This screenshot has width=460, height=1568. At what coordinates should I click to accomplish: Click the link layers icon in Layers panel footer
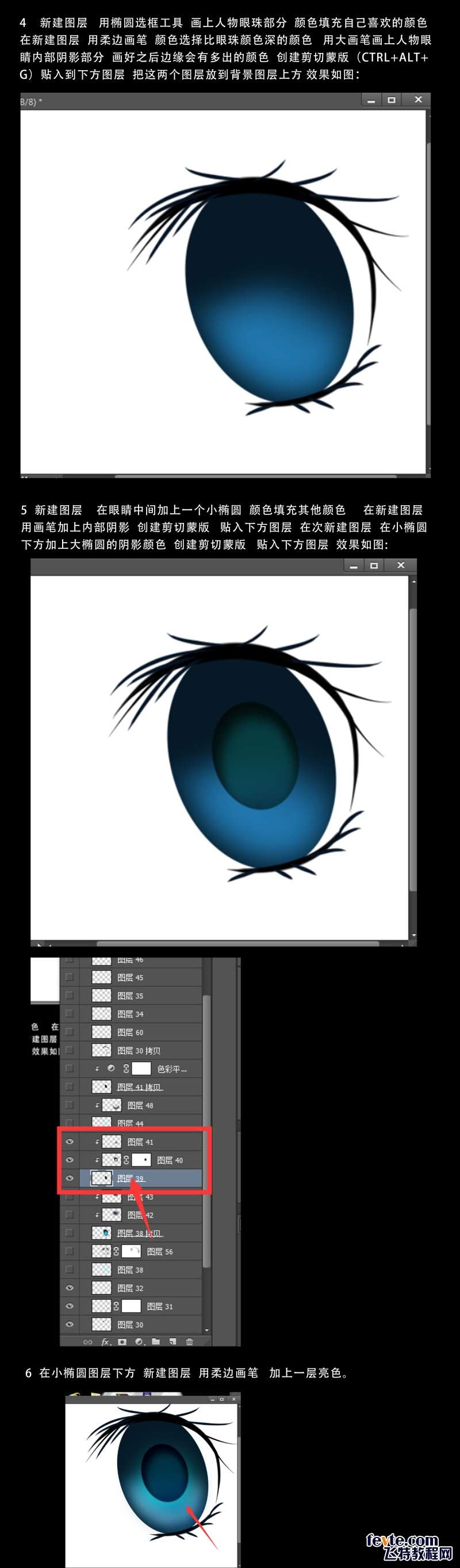87,1341
